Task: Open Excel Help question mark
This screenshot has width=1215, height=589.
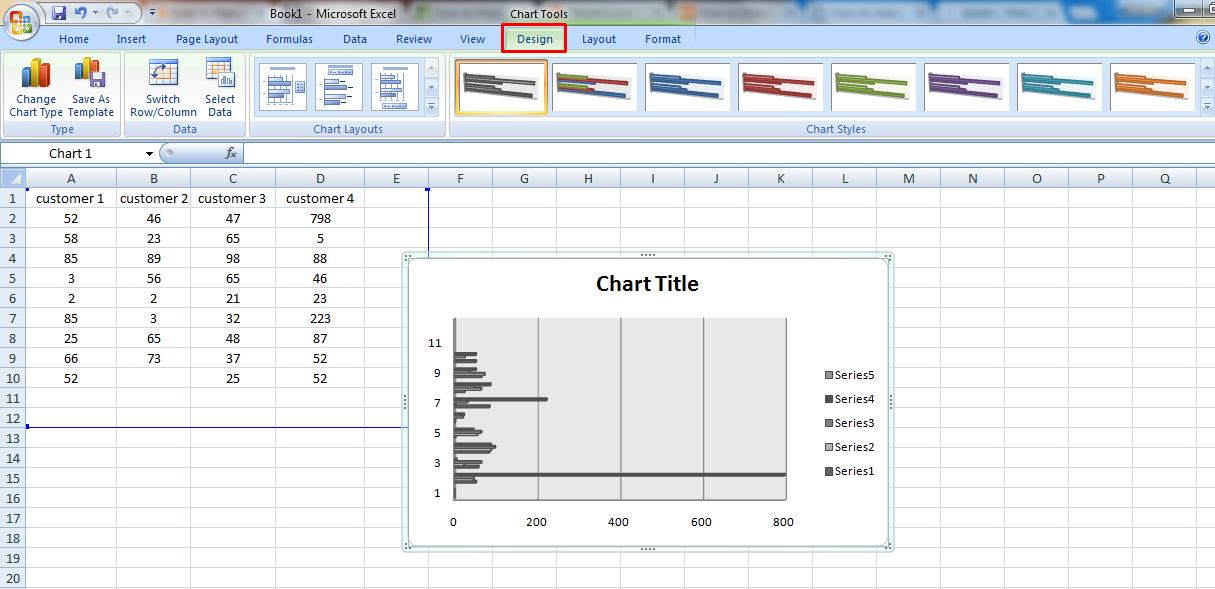Action: click(1203, 38)
